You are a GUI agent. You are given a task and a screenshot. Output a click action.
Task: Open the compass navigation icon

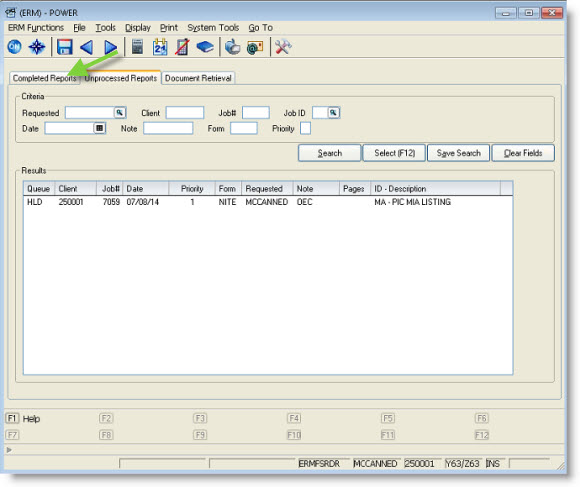pyautogui.click(x=37, y=47)
